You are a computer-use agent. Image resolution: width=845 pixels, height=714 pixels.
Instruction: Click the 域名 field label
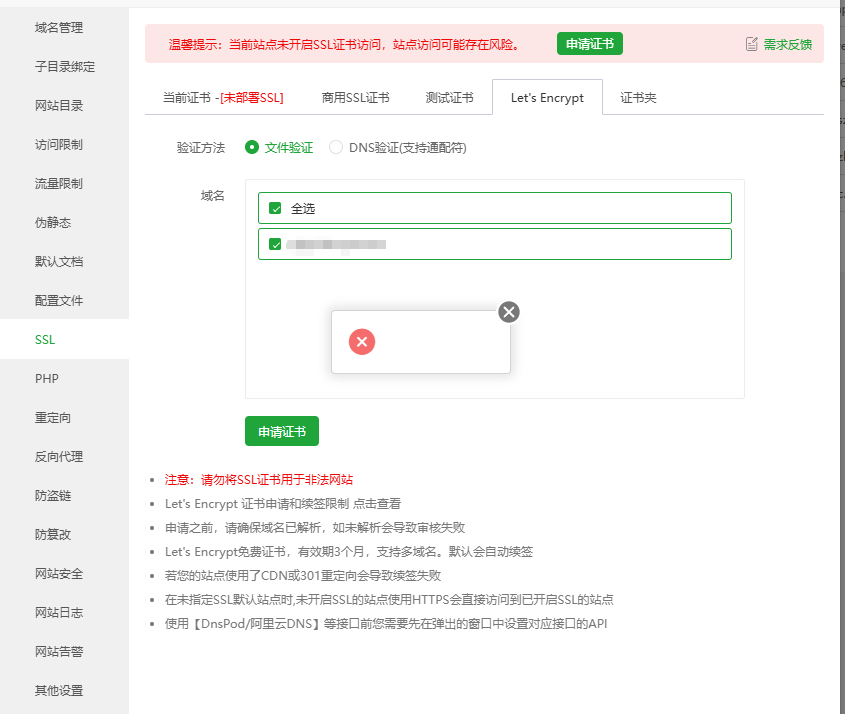(212, 196)
